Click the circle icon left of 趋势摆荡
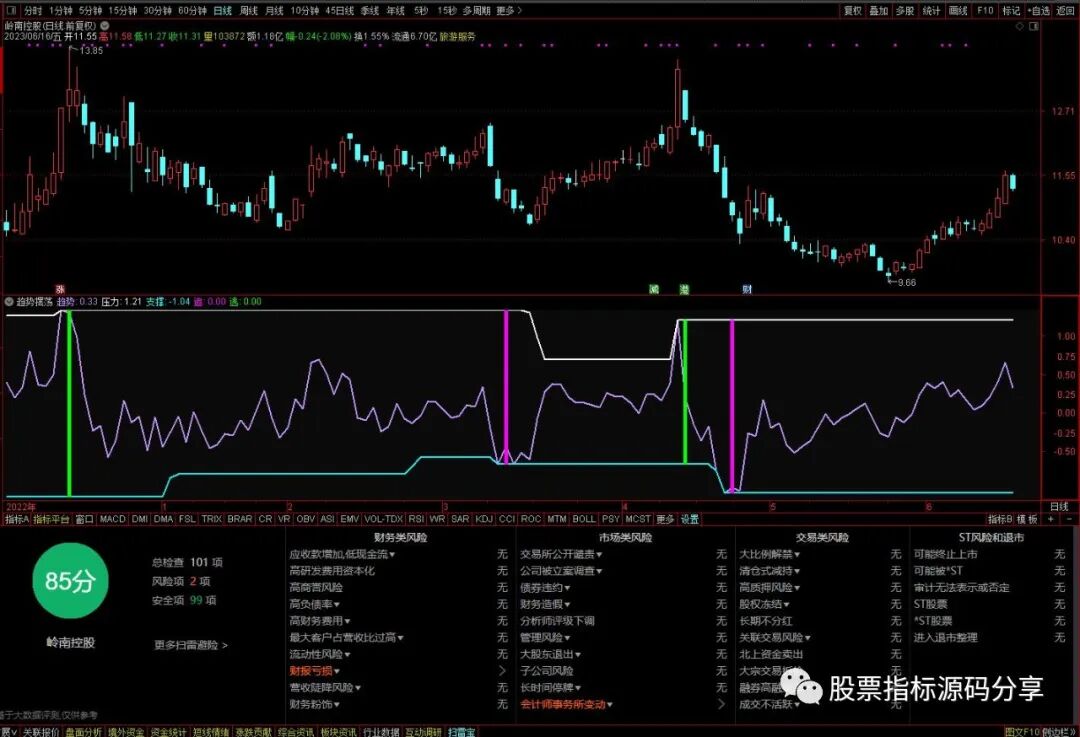The width and height of the screenshot is (1080, 737). pyautogui.click(x=9, y=302)
